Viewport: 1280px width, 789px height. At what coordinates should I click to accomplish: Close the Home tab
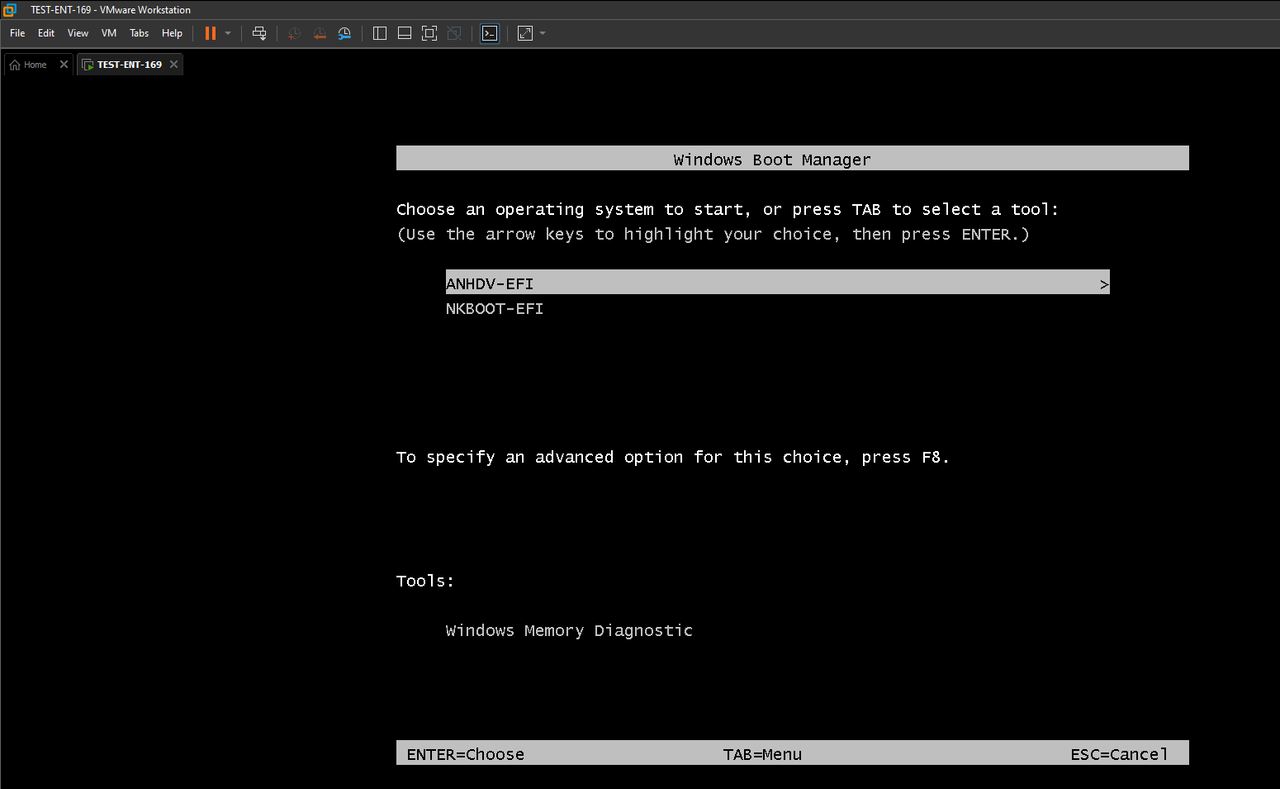coord(64,64)
